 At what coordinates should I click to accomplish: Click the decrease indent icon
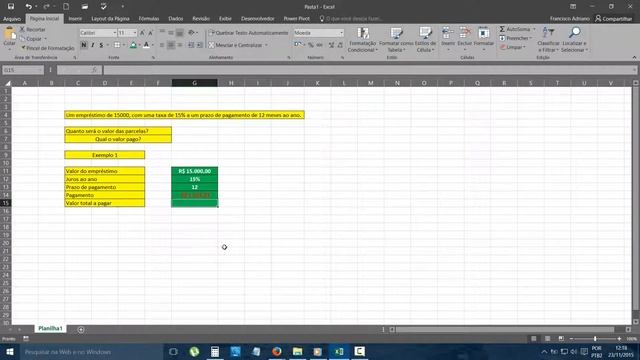191,45
